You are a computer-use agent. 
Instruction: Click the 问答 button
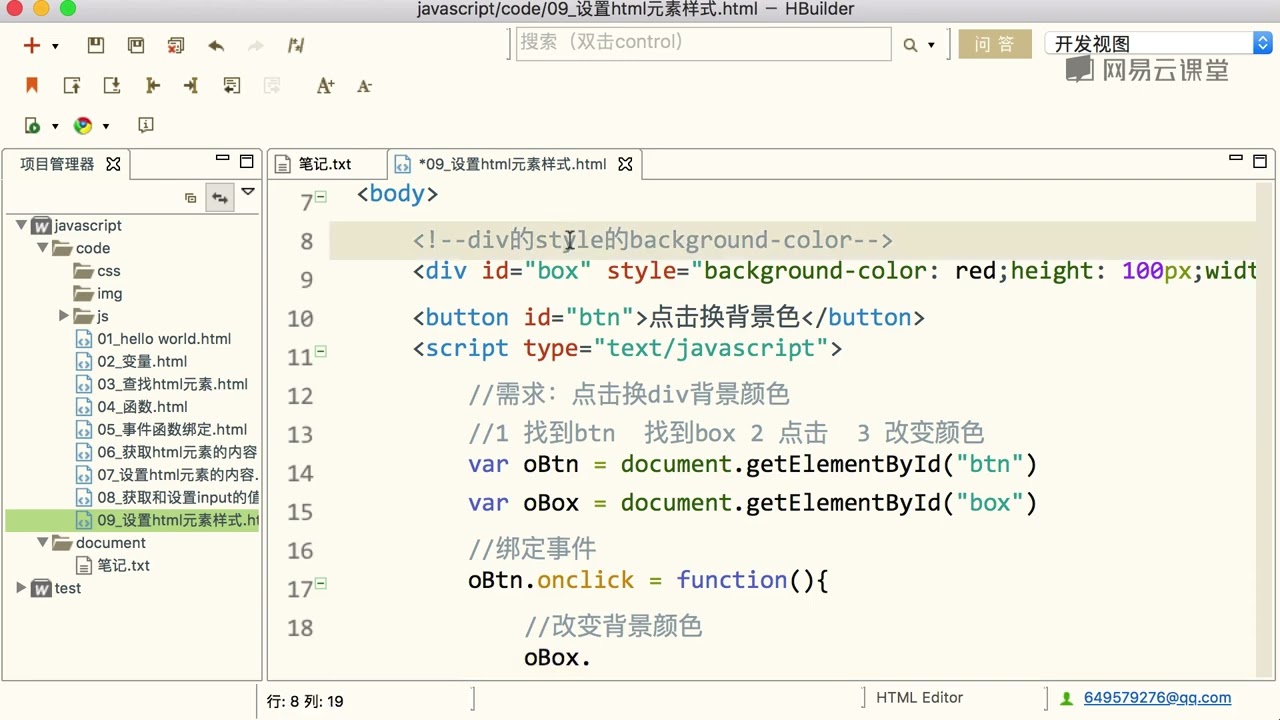pyautogui.click(x=995, y=44)
